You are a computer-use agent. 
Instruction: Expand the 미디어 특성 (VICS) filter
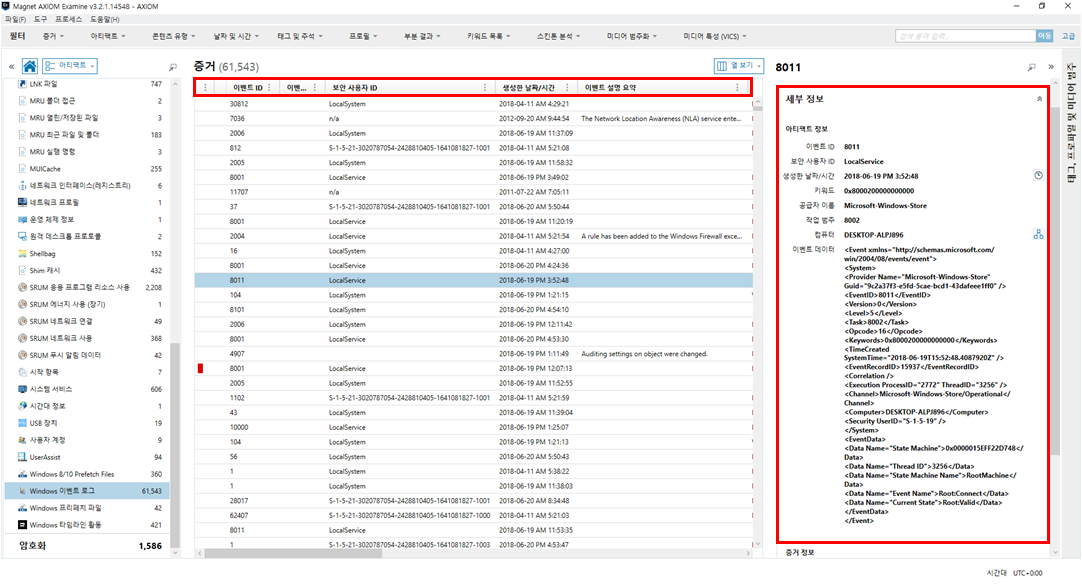click(715, 36)
